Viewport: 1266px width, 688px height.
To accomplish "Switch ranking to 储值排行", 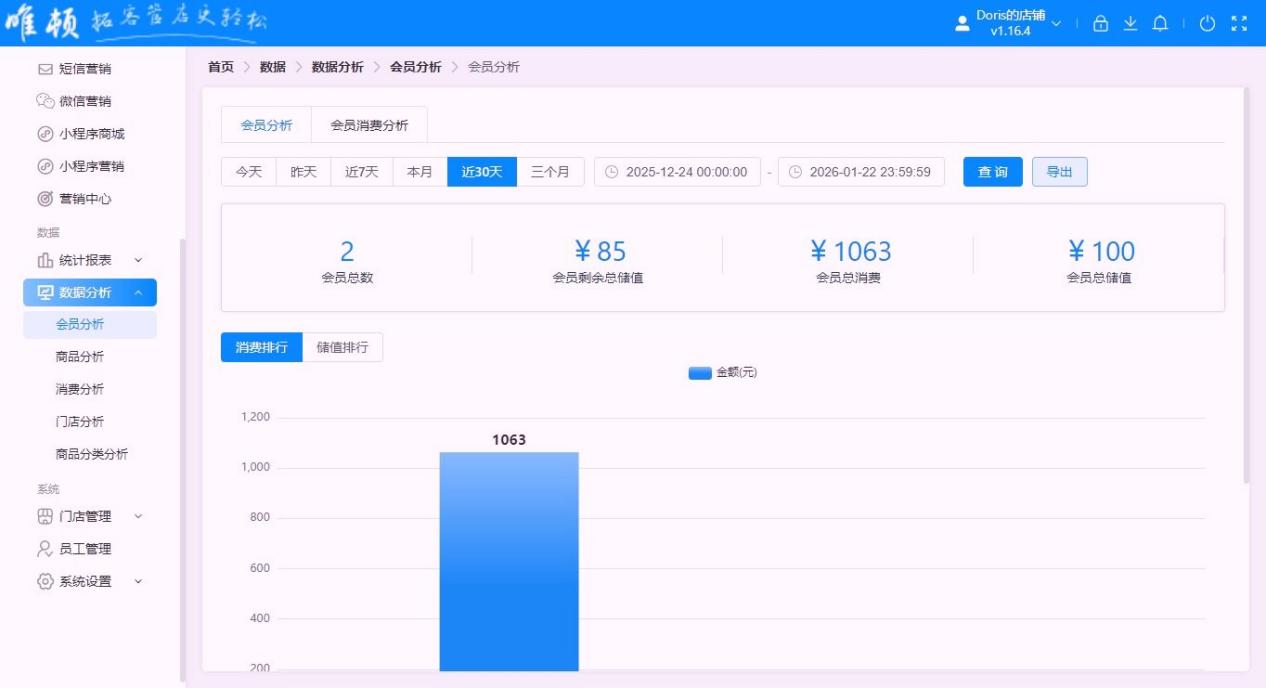I will [x=342, y=347].
